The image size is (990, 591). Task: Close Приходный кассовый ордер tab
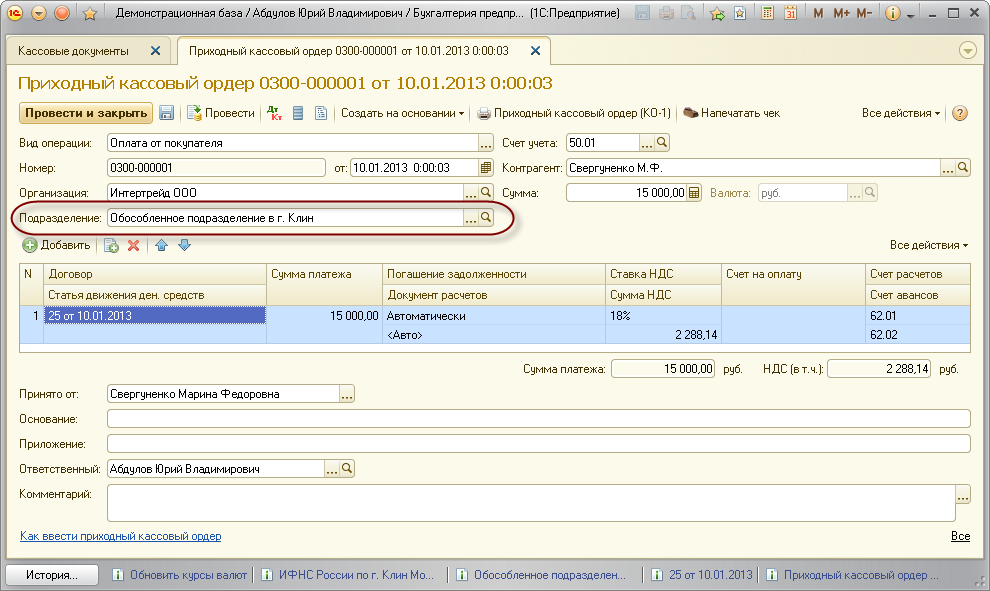535,51
